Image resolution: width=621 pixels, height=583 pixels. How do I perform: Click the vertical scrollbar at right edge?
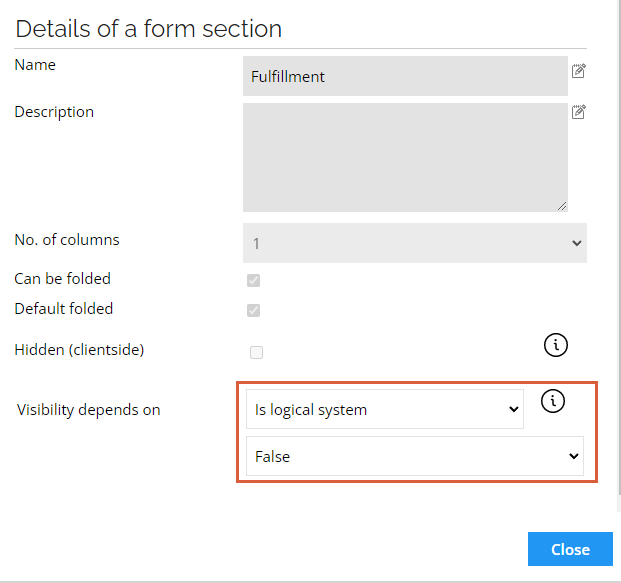[x=619, y=253]
